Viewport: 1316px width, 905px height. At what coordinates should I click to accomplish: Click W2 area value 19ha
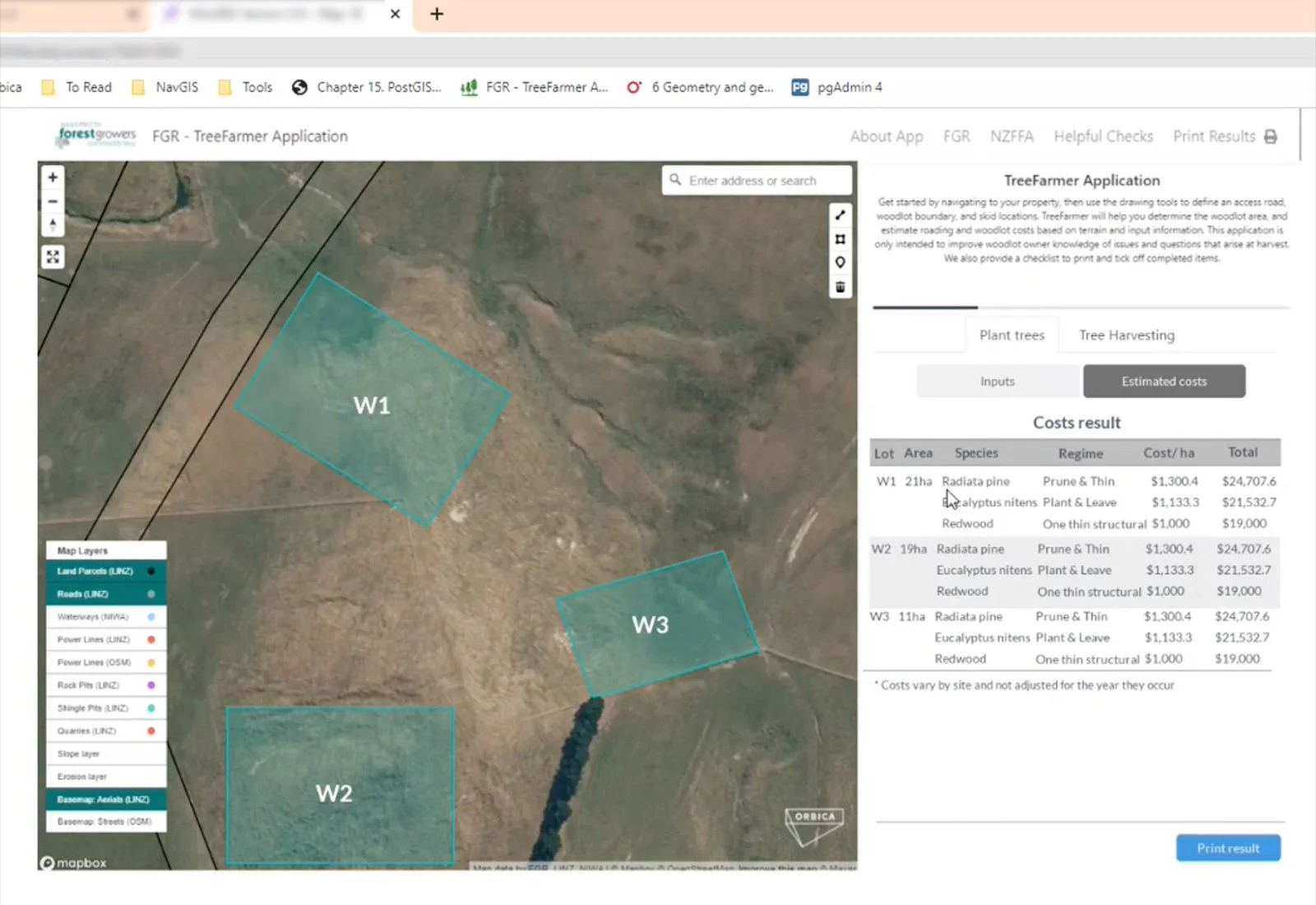[x=913, y=549]
